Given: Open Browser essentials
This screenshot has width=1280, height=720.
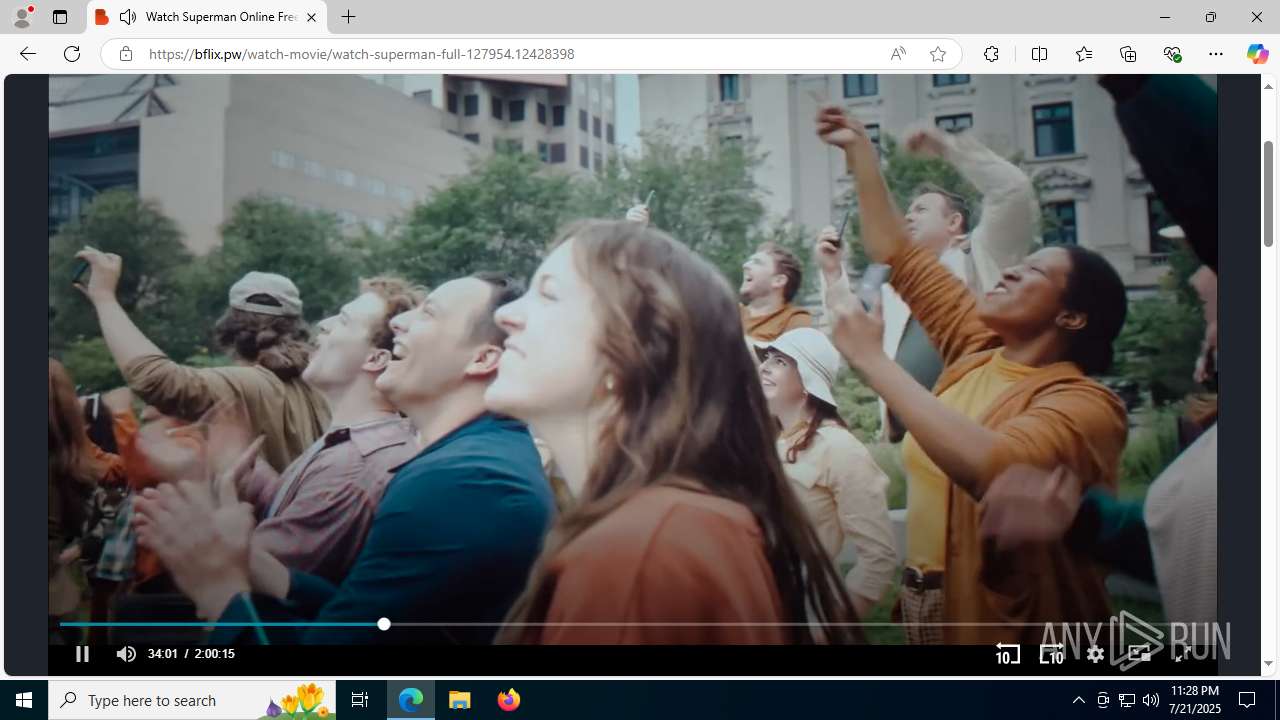Looking at the screenshot, I should (1172, 54).
